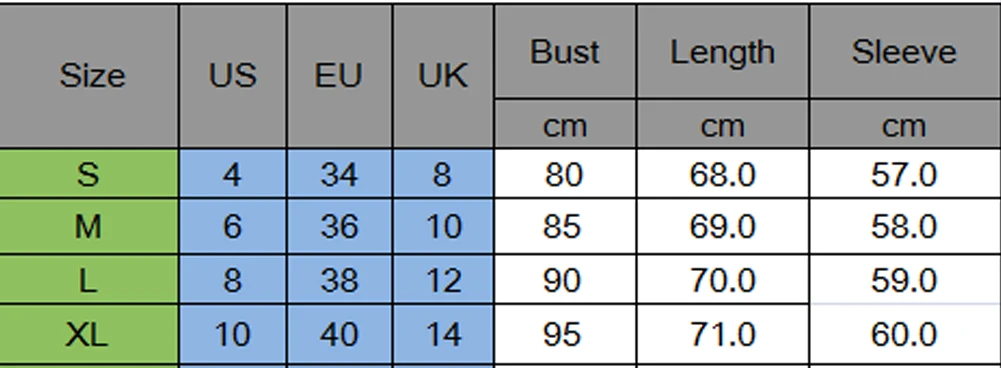Click the sleeve value 60.0
Screen dimensions: 1001x368
[905, 334]
